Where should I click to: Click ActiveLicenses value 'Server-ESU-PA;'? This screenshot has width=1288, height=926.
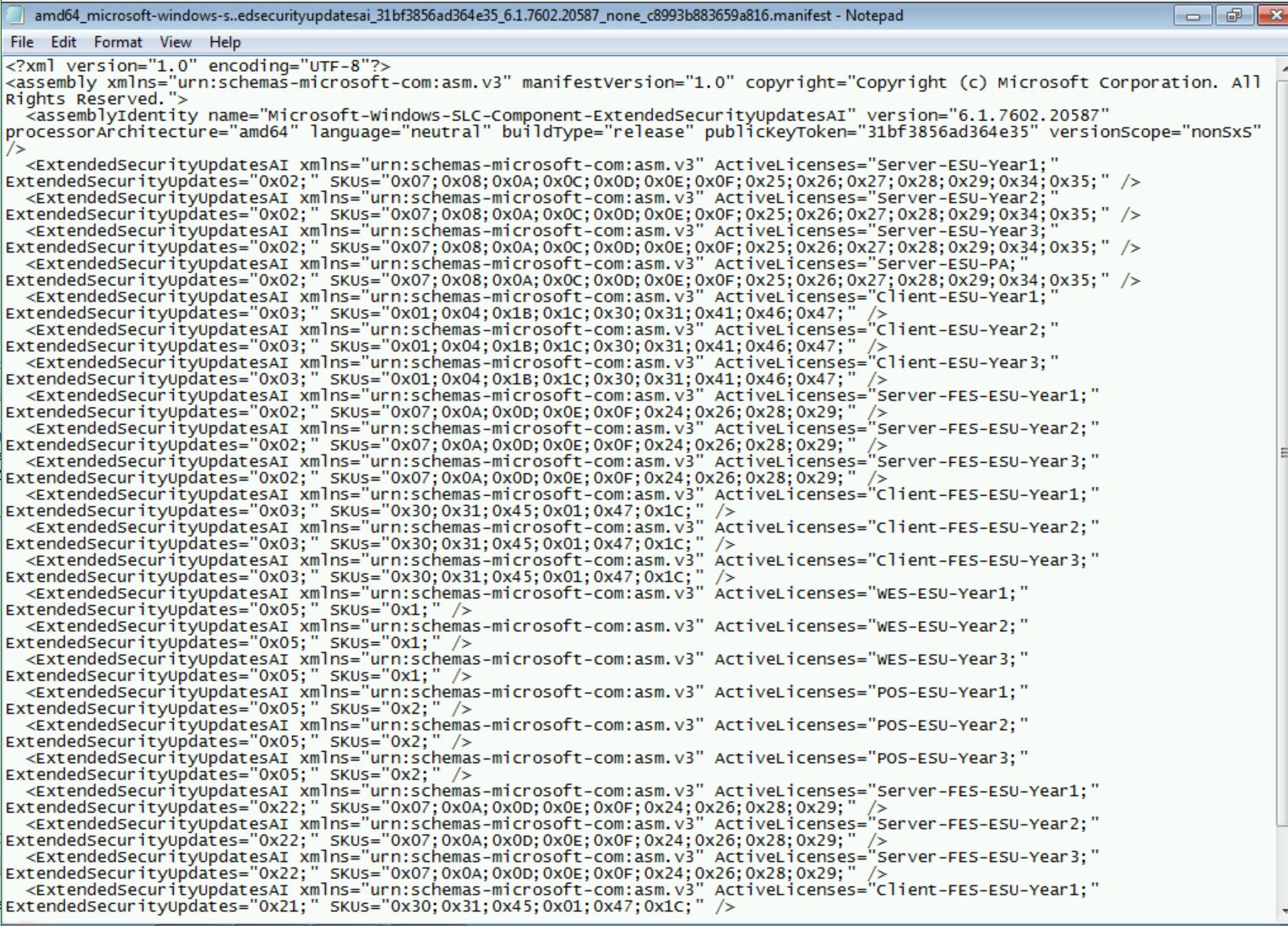[948, 264]
